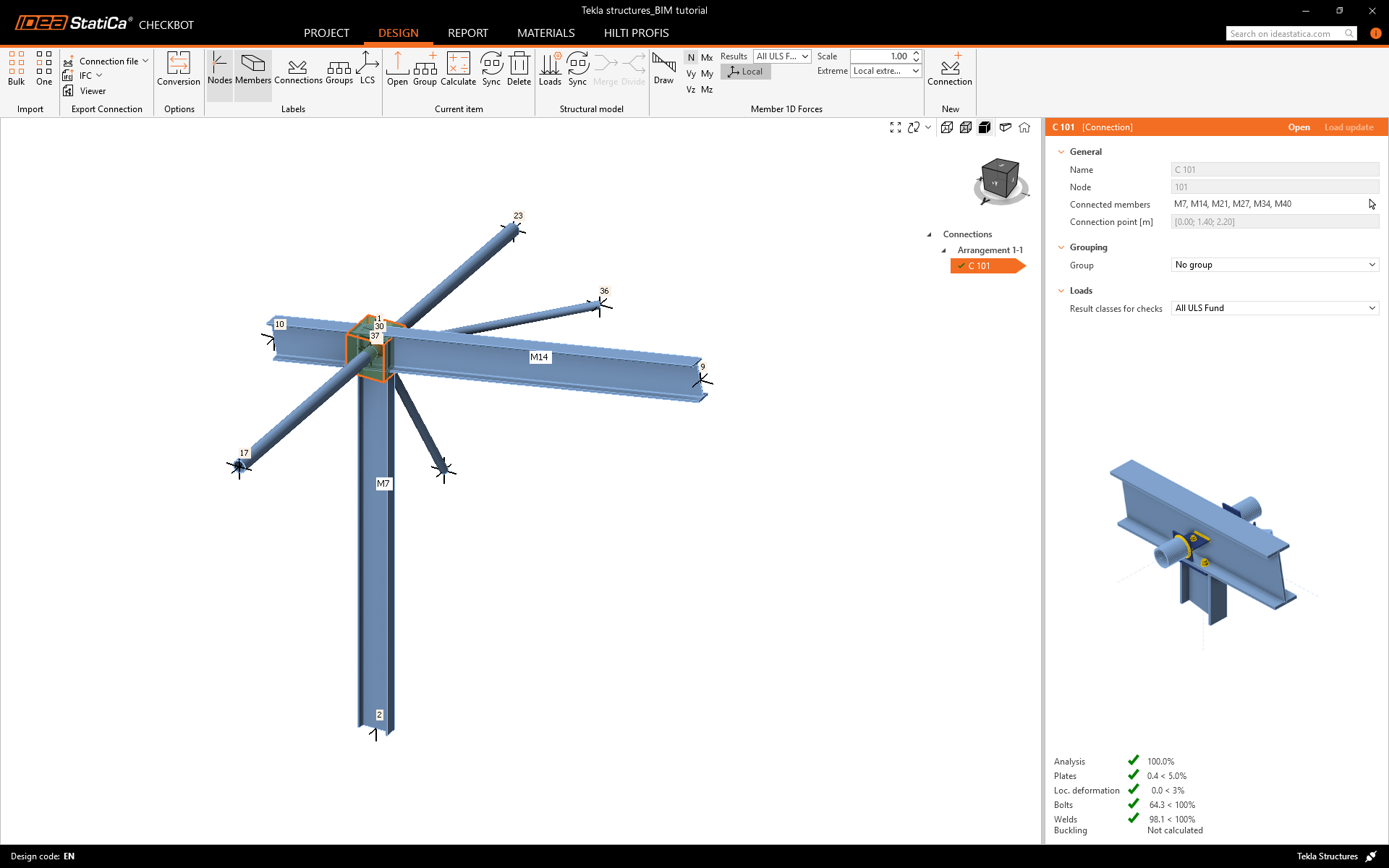Image resolution: width=1389 pixels, height=868 pixels.
Task: Collapse the General section
Action: click(x=1061, y=152)
